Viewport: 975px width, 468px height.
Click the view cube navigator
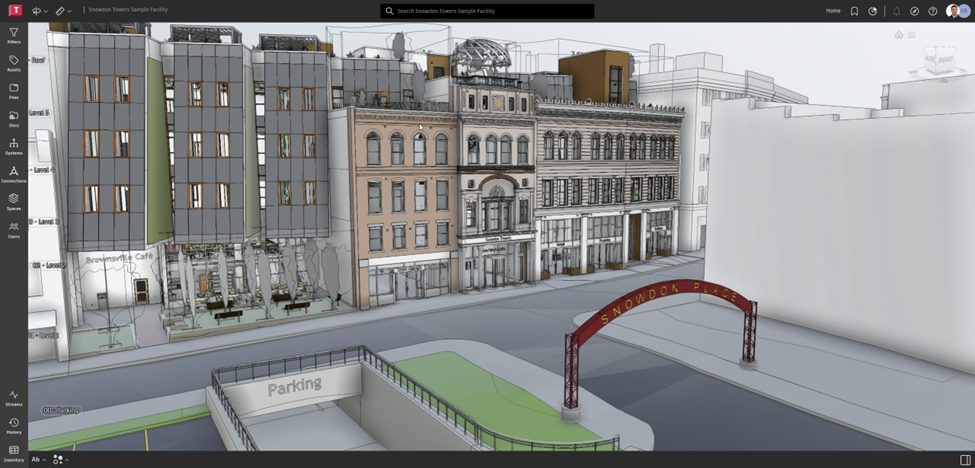pos(938,60)
